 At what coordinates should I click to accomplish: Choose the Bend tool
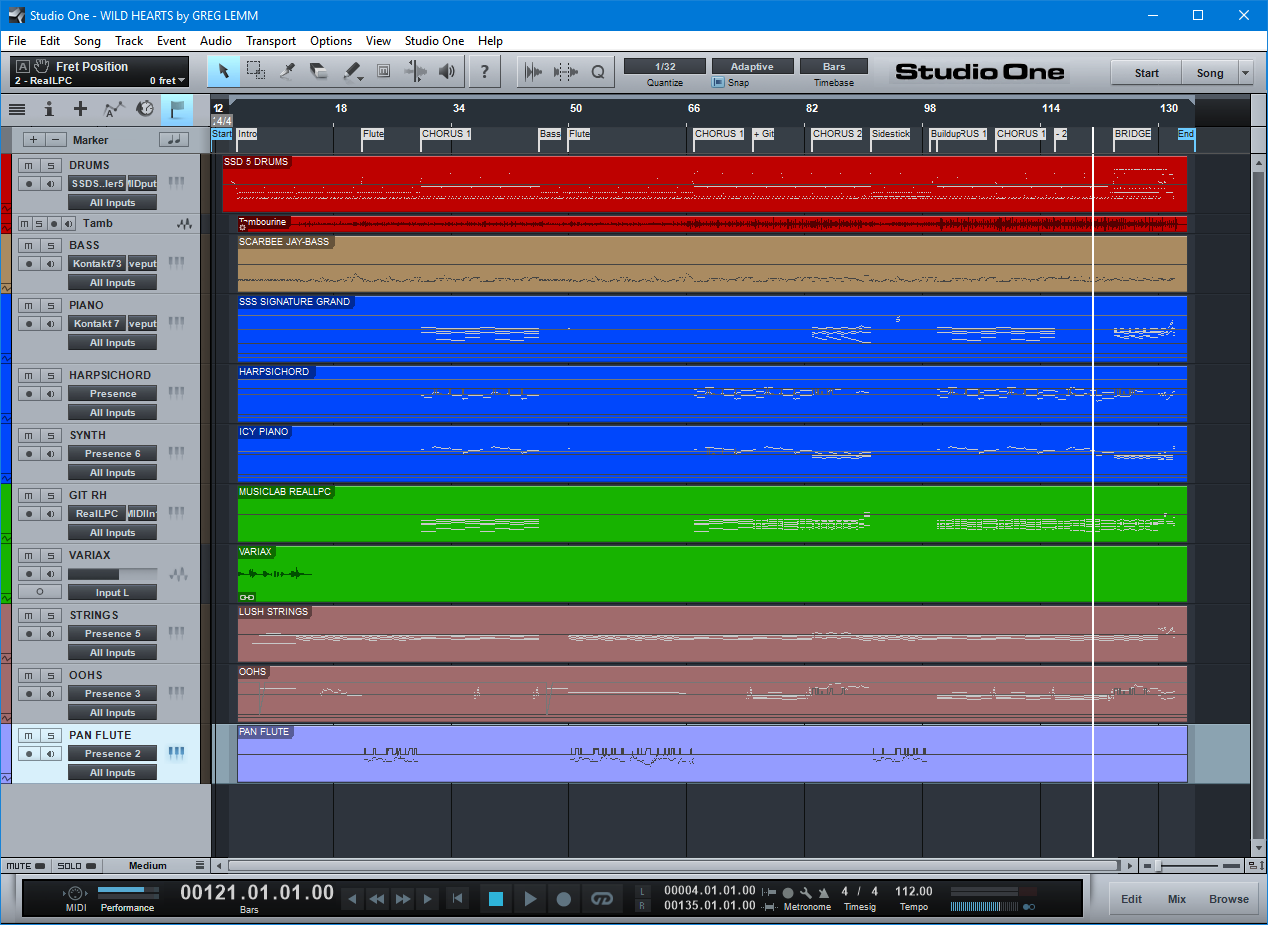point(415,71)
